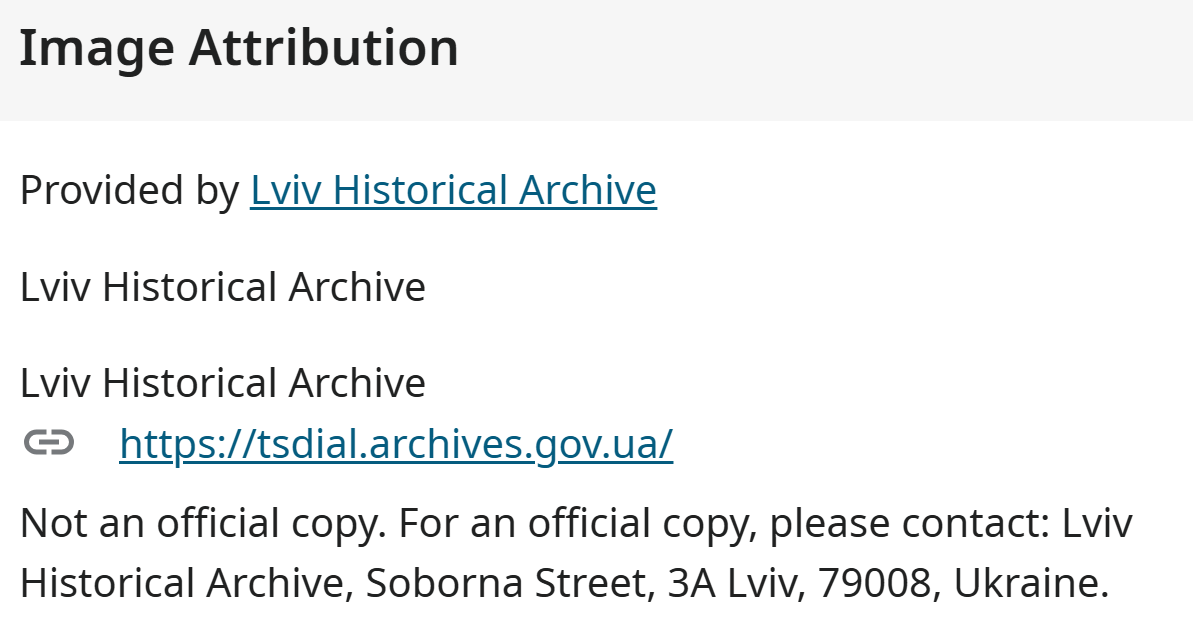Click the Lviv Historical Archive line above the URL
Viewport: 1193px width, 621px height.
[x=223, y=383]
